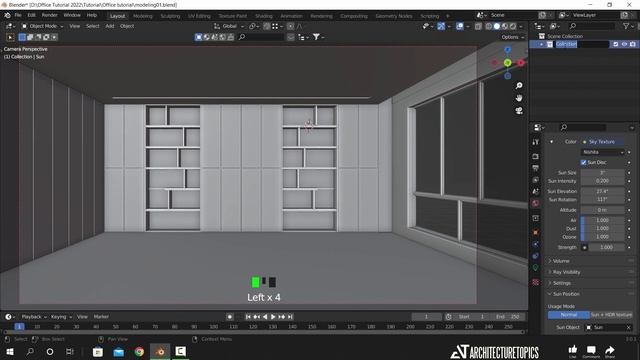Click the Air density slider
Screen dimensions: 640x360
pos(602,220)
